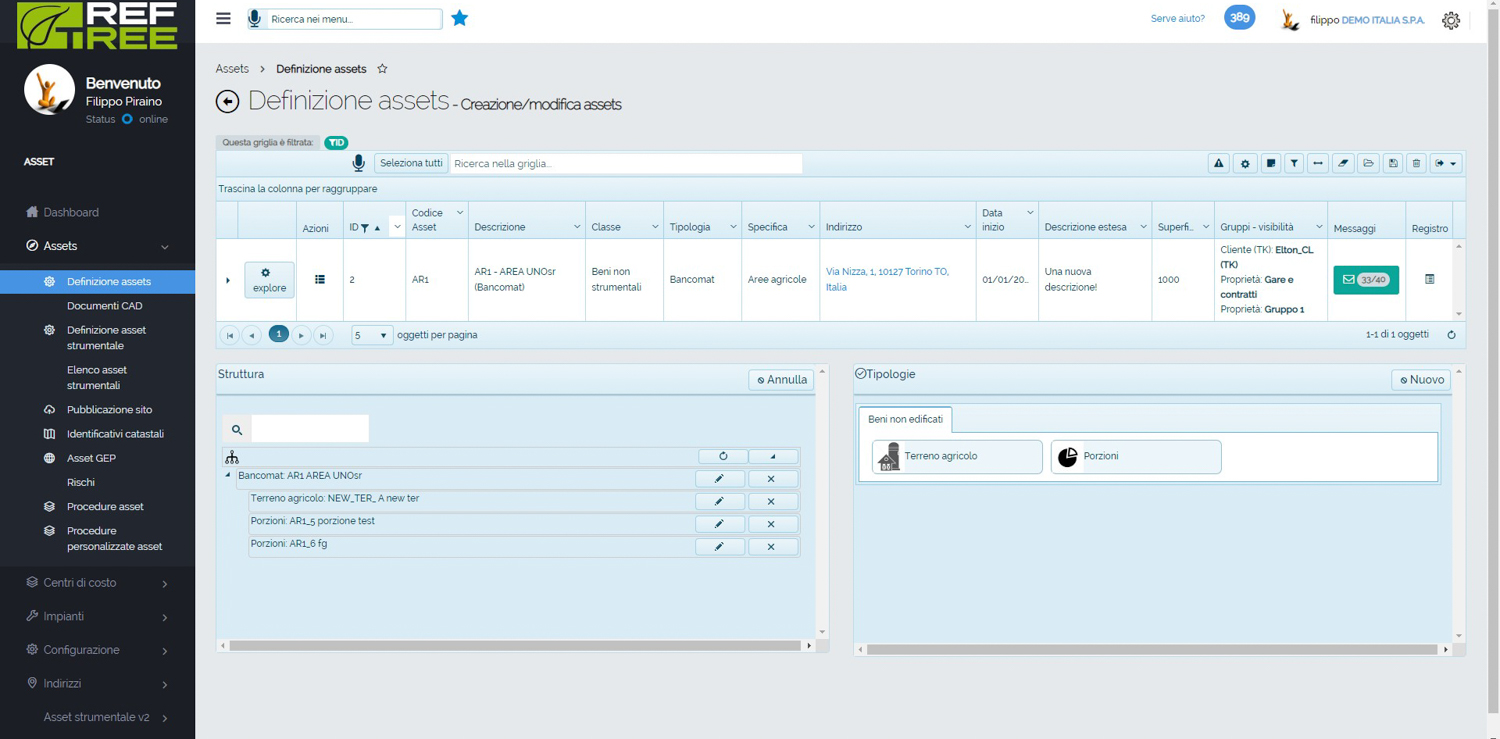Image resolution: width=1500 pixels, height=739 pixels.
Task: Remove the TID grid filter badge
Action: [336, 143]
